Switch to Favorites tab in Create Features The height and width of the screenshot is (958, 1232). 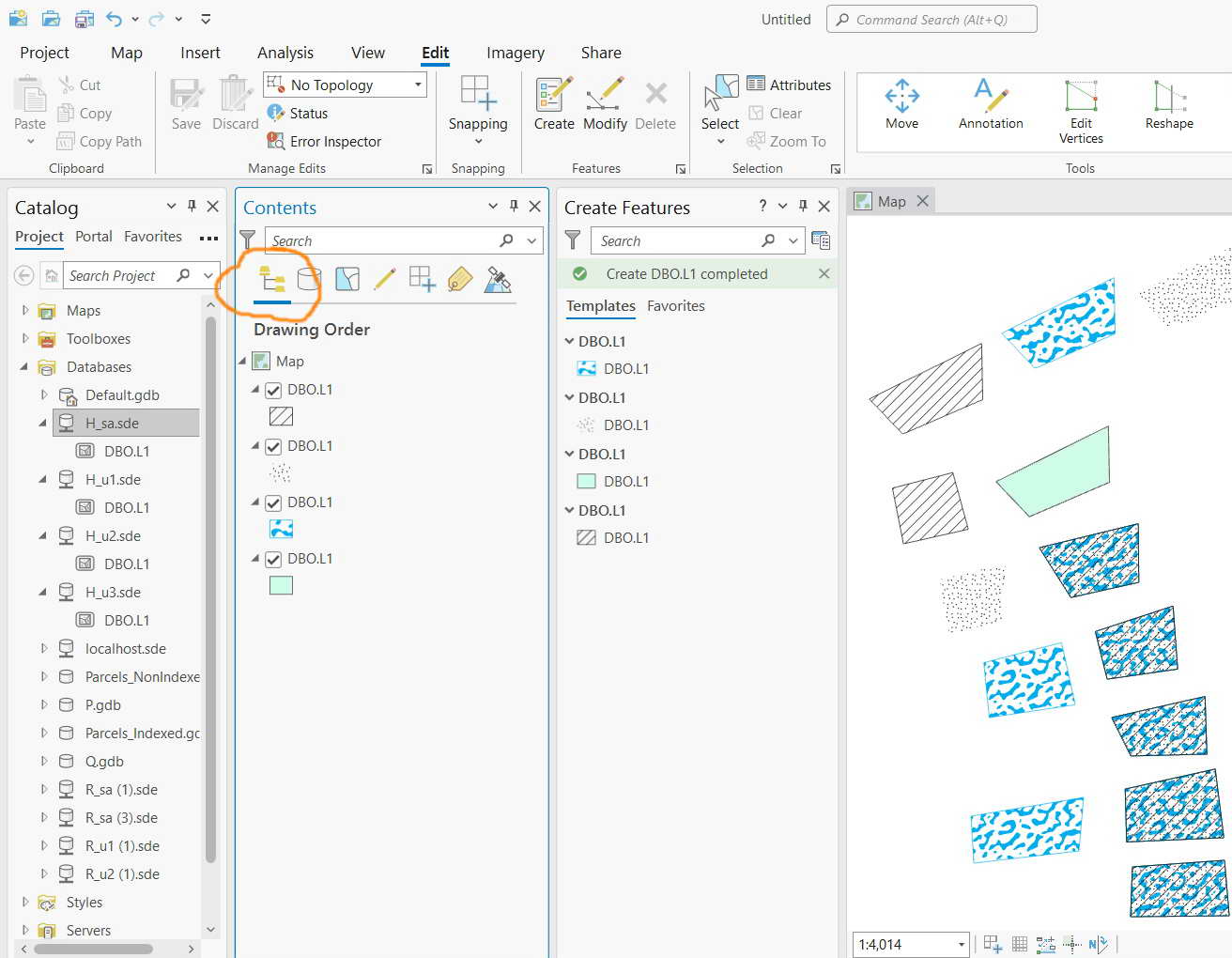[675, 305]
